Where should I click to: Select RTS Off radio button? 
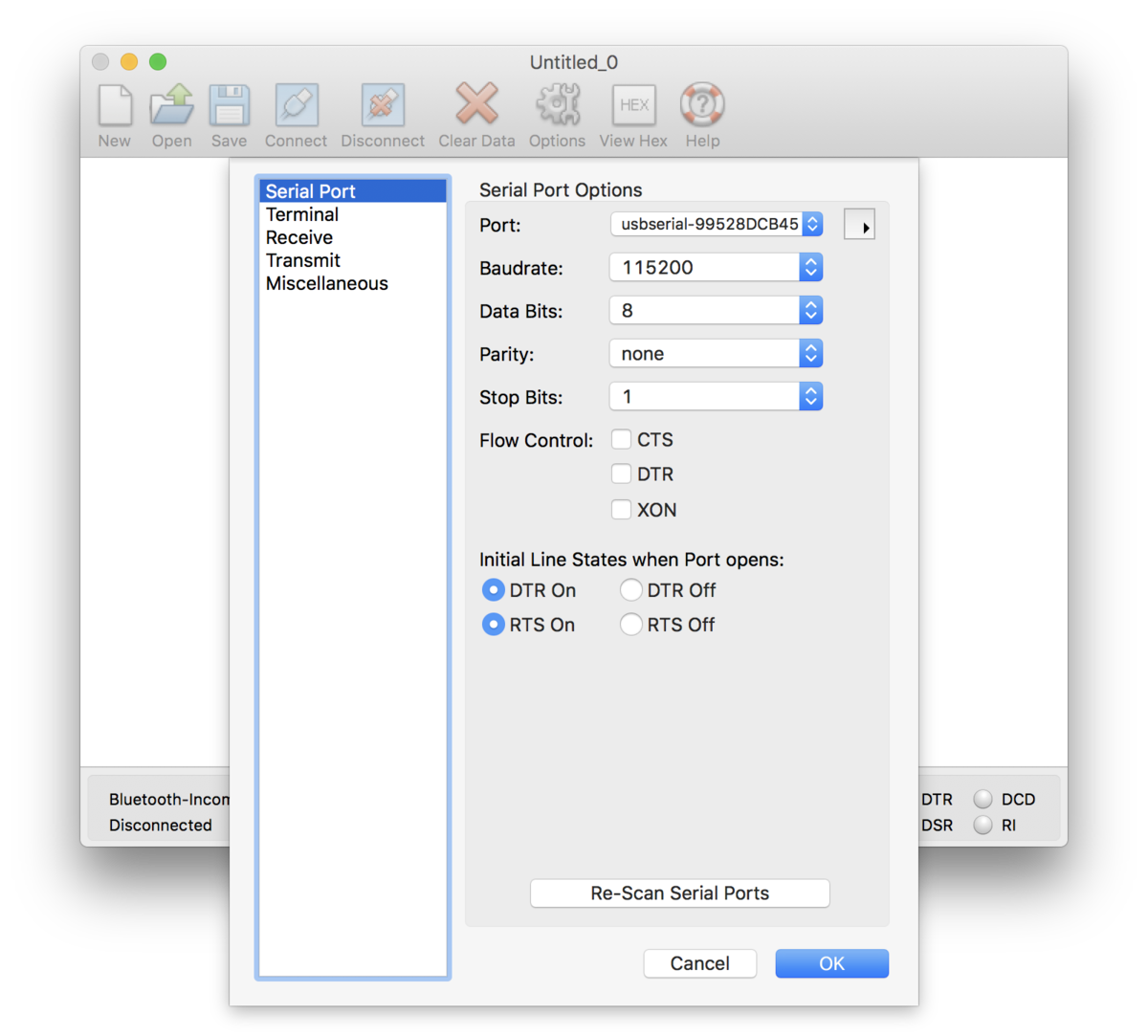[630, 625]
